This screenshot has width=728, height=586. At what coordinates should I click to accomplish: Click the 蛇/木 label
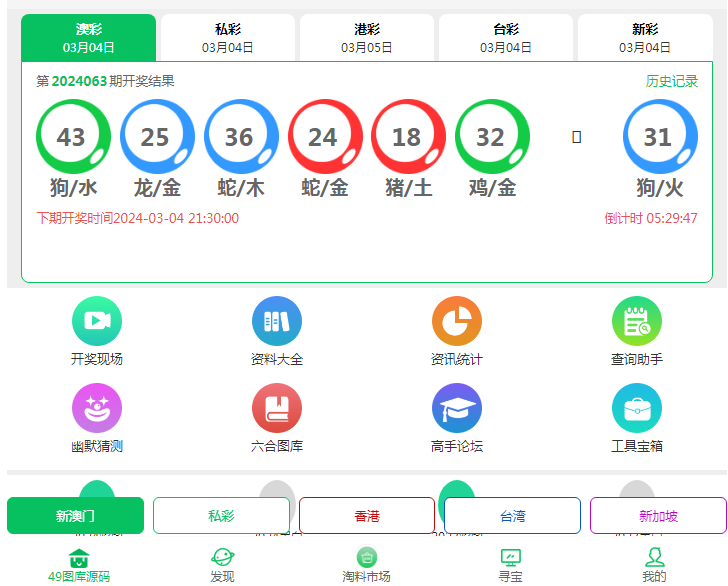coord(241,188)
